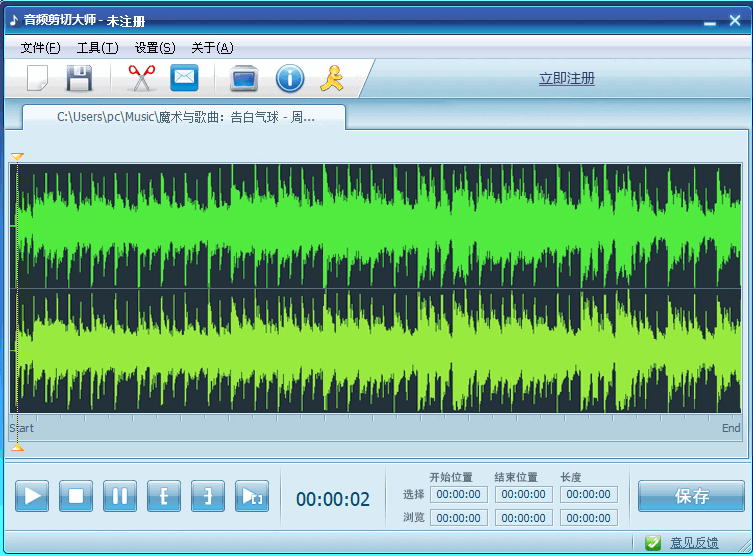Click the 选择 长度 time field
753x556 pixels.
(588, 494)
